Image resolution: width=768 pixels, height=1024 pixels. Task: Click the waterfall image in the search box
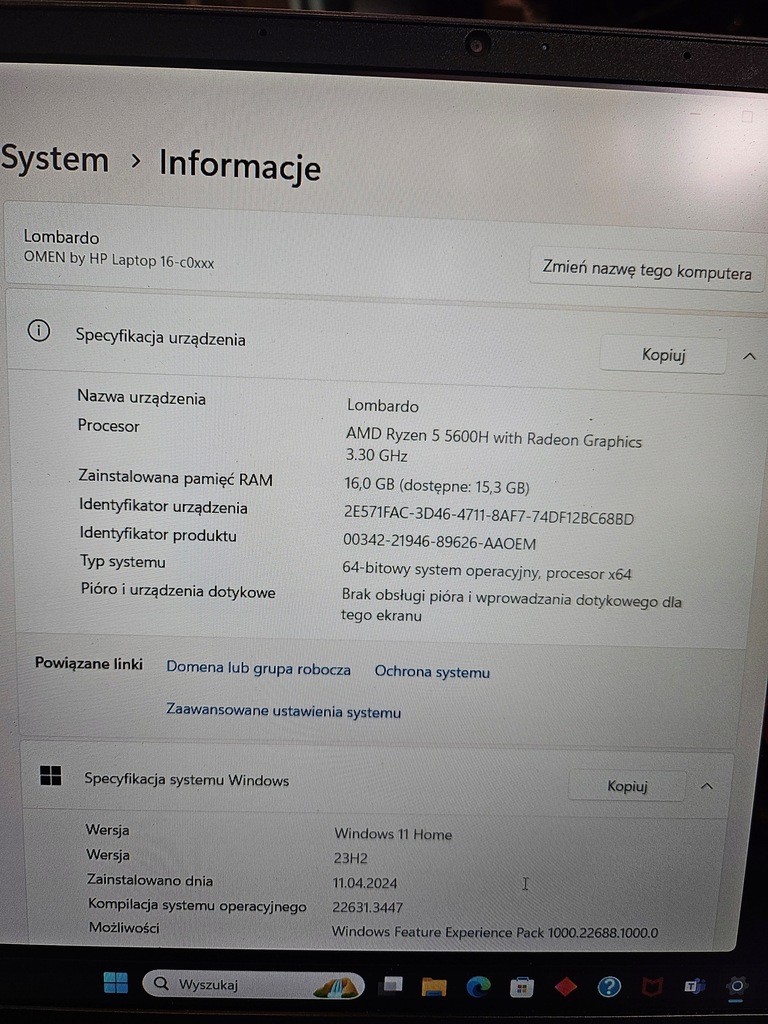coord(336,986)
